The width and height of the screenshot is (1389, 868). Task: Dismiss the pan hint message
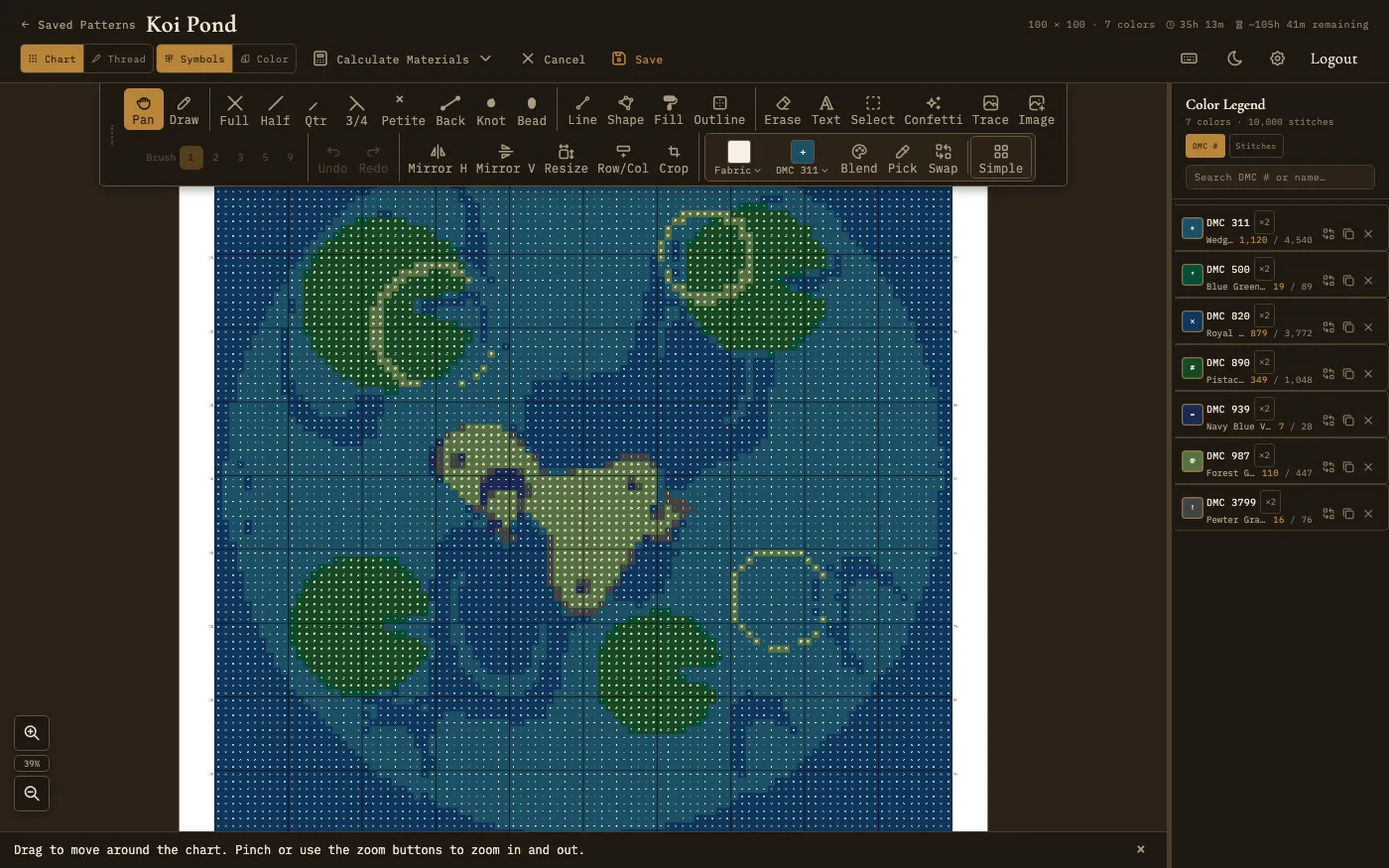(1141, 849)
